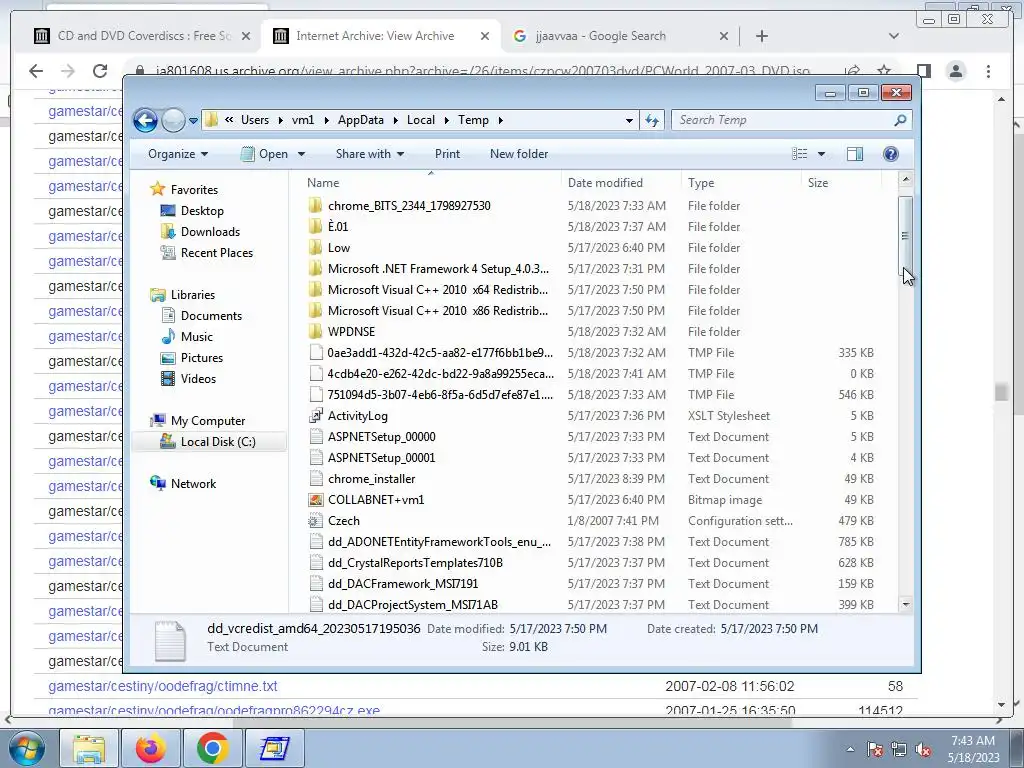
Task: Expand the address bar history dropdown
Action: pyautogui.click(x=629, y=120)
